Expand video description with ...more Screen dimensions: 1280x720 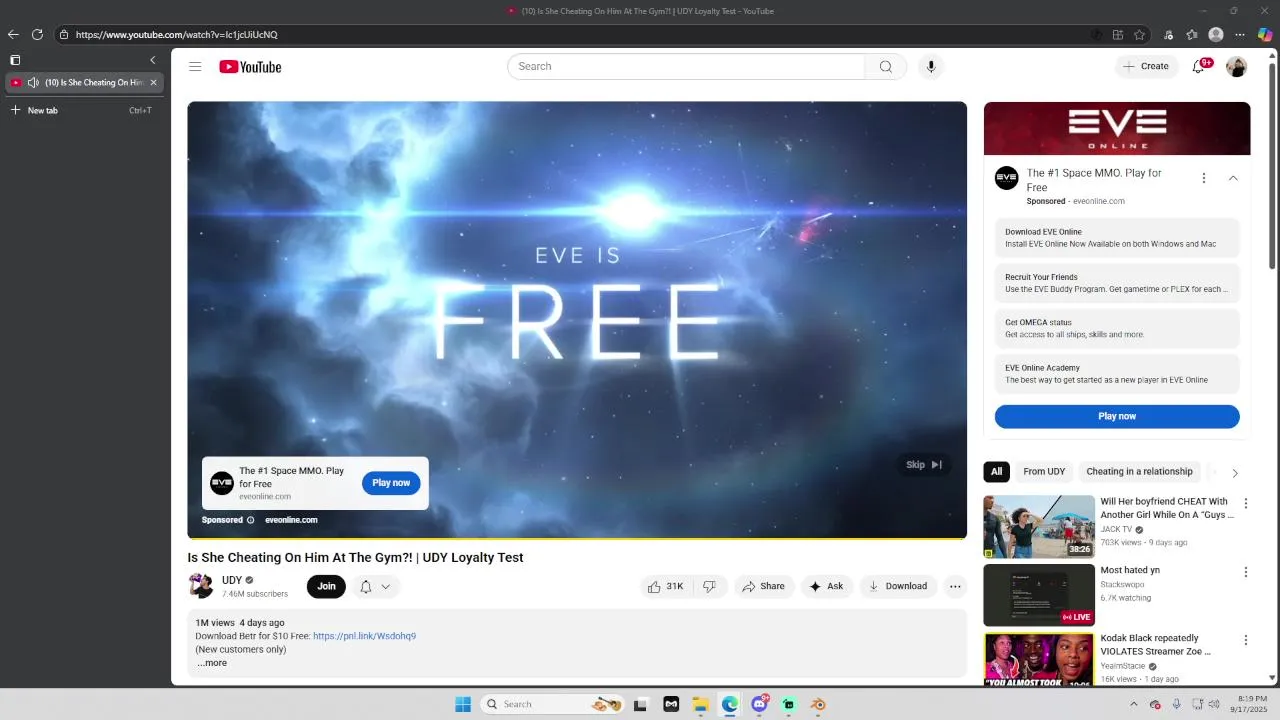pyautogui.click(x=212, y=663)
